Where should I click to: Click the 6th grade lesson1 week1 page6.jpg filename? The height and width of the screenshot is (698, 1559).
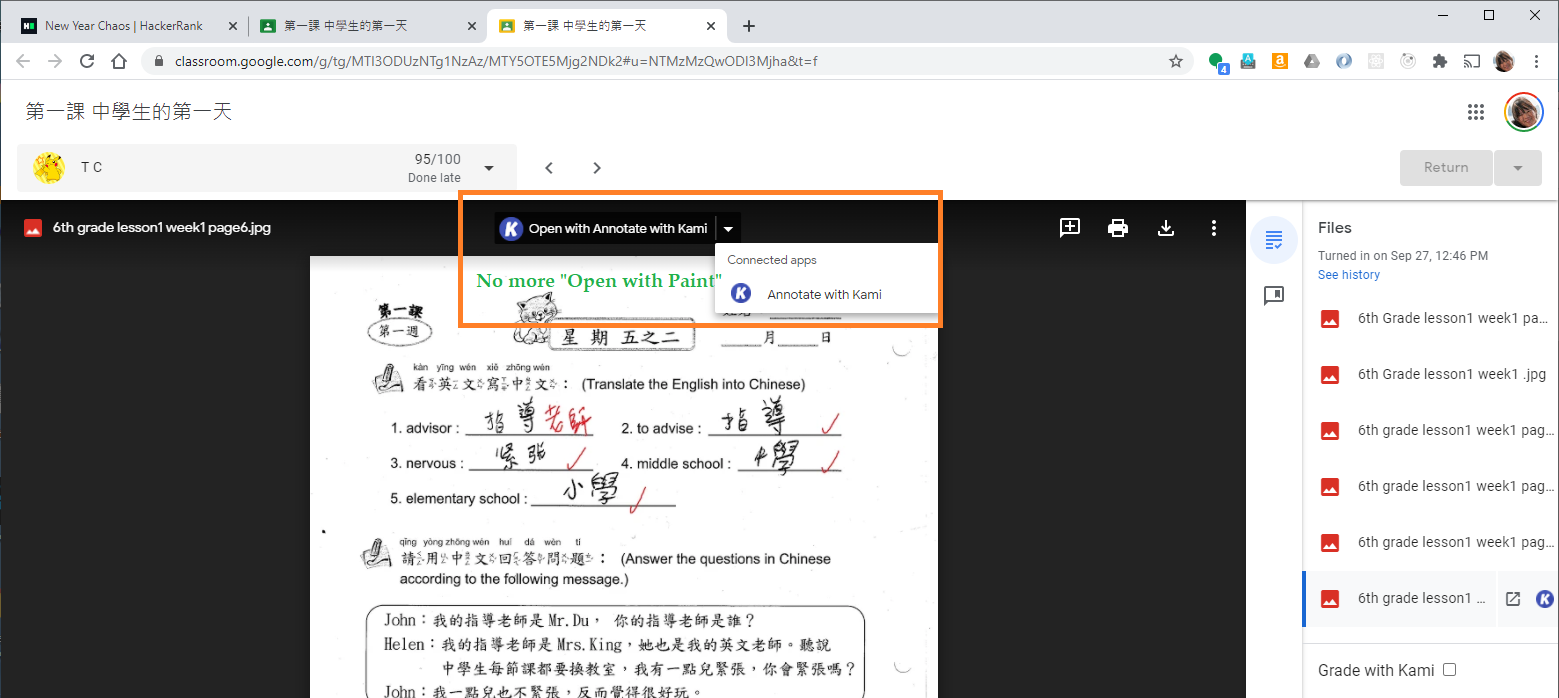click(x=162, y=228)
